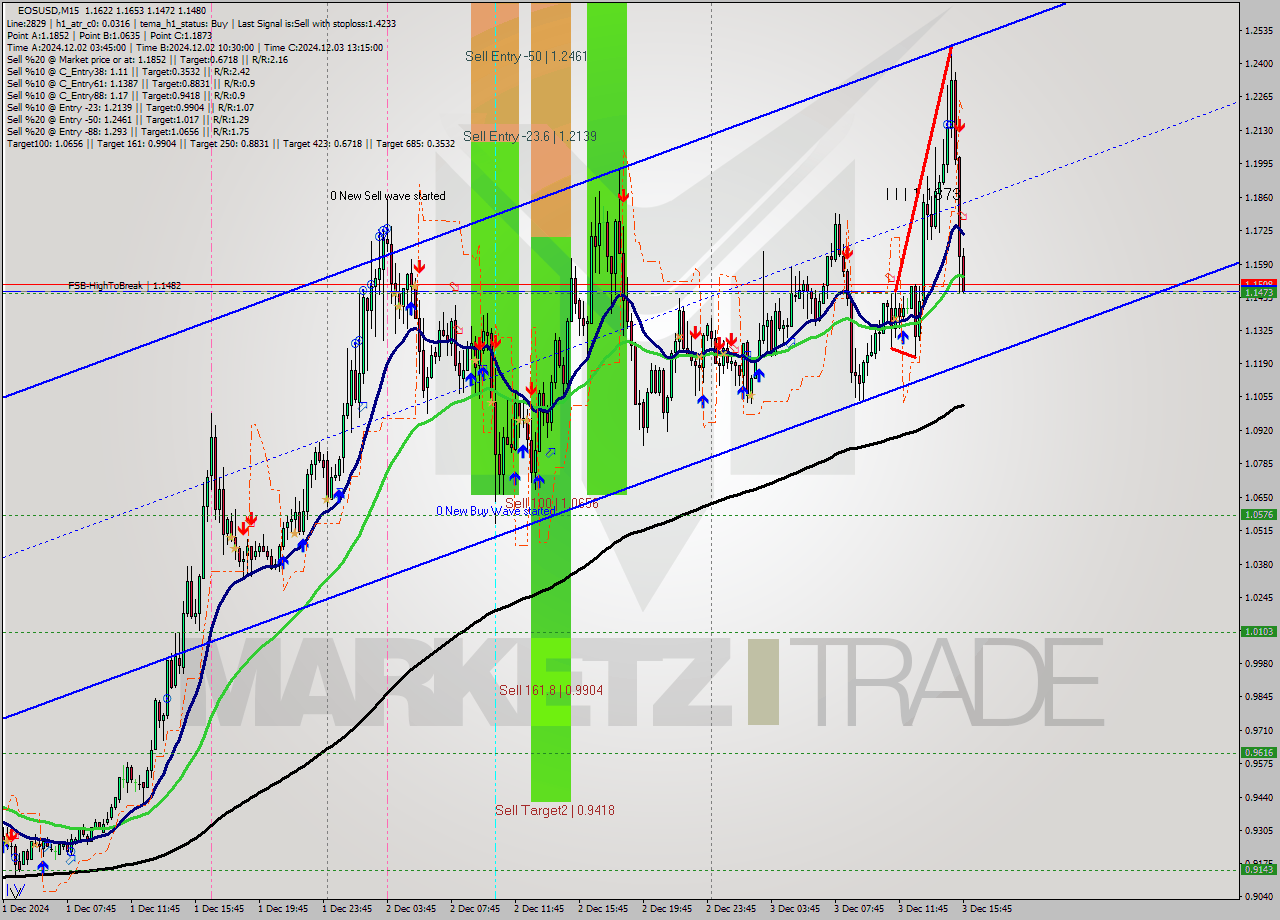Screen dimensions: 1280x920
Task: Click the '3 Dec 15:45' time axis label
Action: pos(987,909)
